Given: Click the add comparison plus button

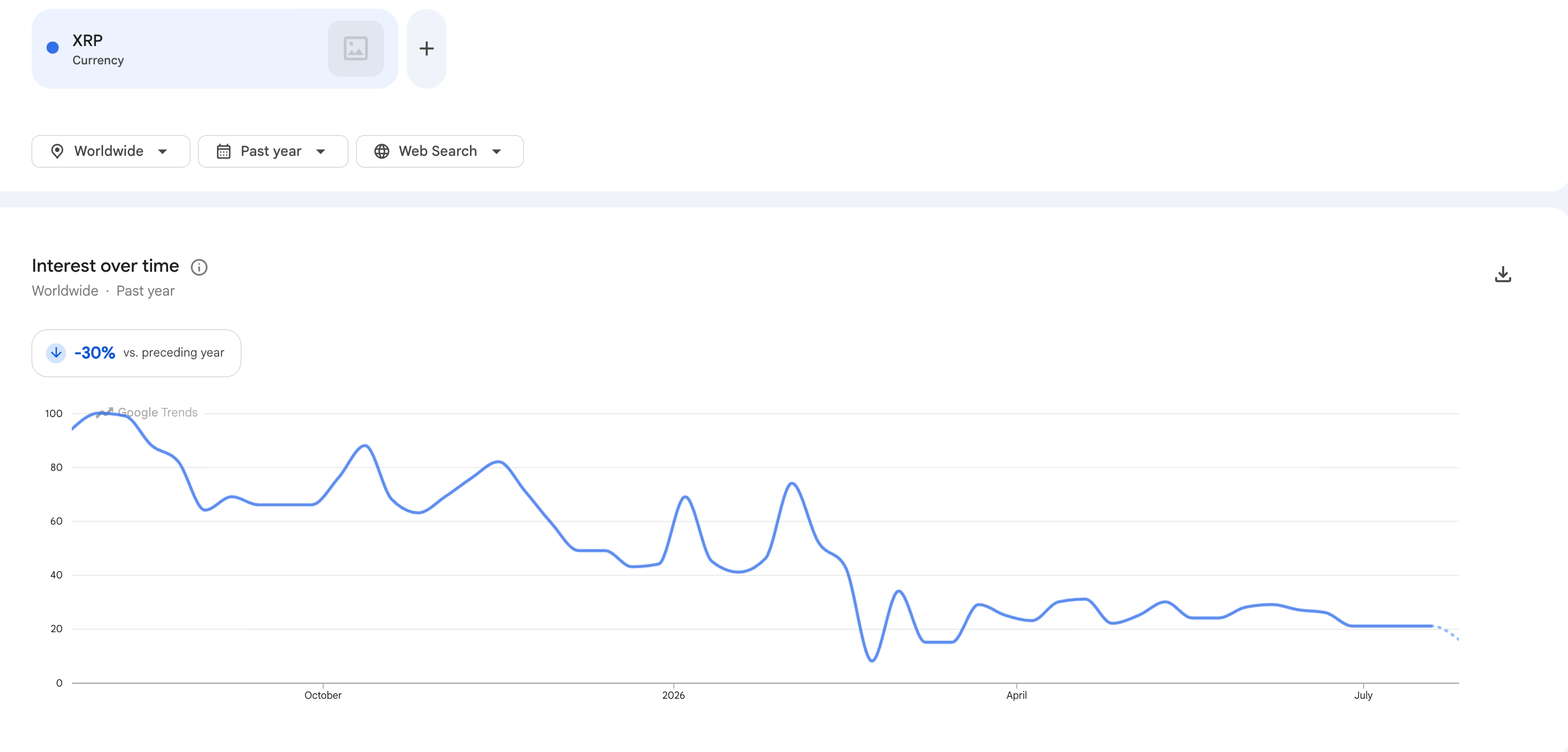Looking at the screenshot, I should [426, 49].
